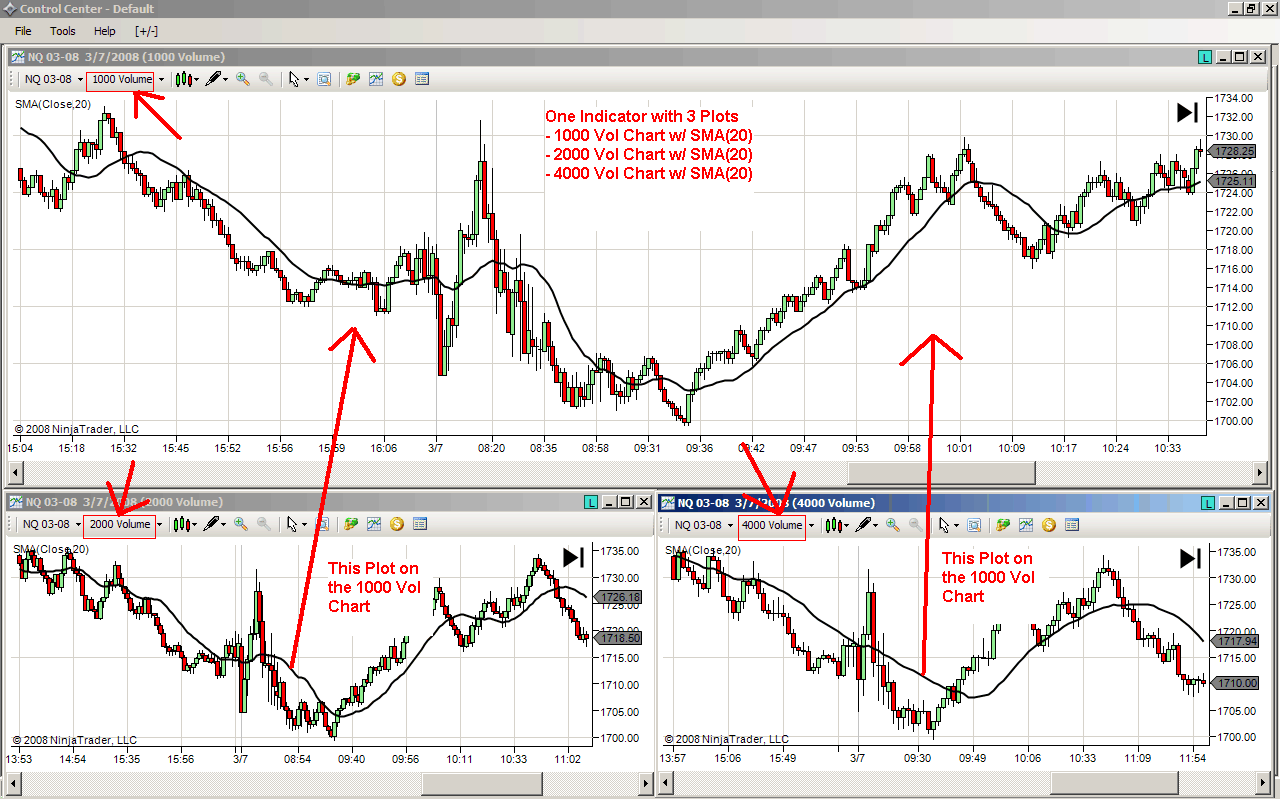Image resolution: width=1280 pixels, height=800 pixels.
Task: Click horizontal scrollbar thumb of 1000 Volume chart
Action: point(941,471)
